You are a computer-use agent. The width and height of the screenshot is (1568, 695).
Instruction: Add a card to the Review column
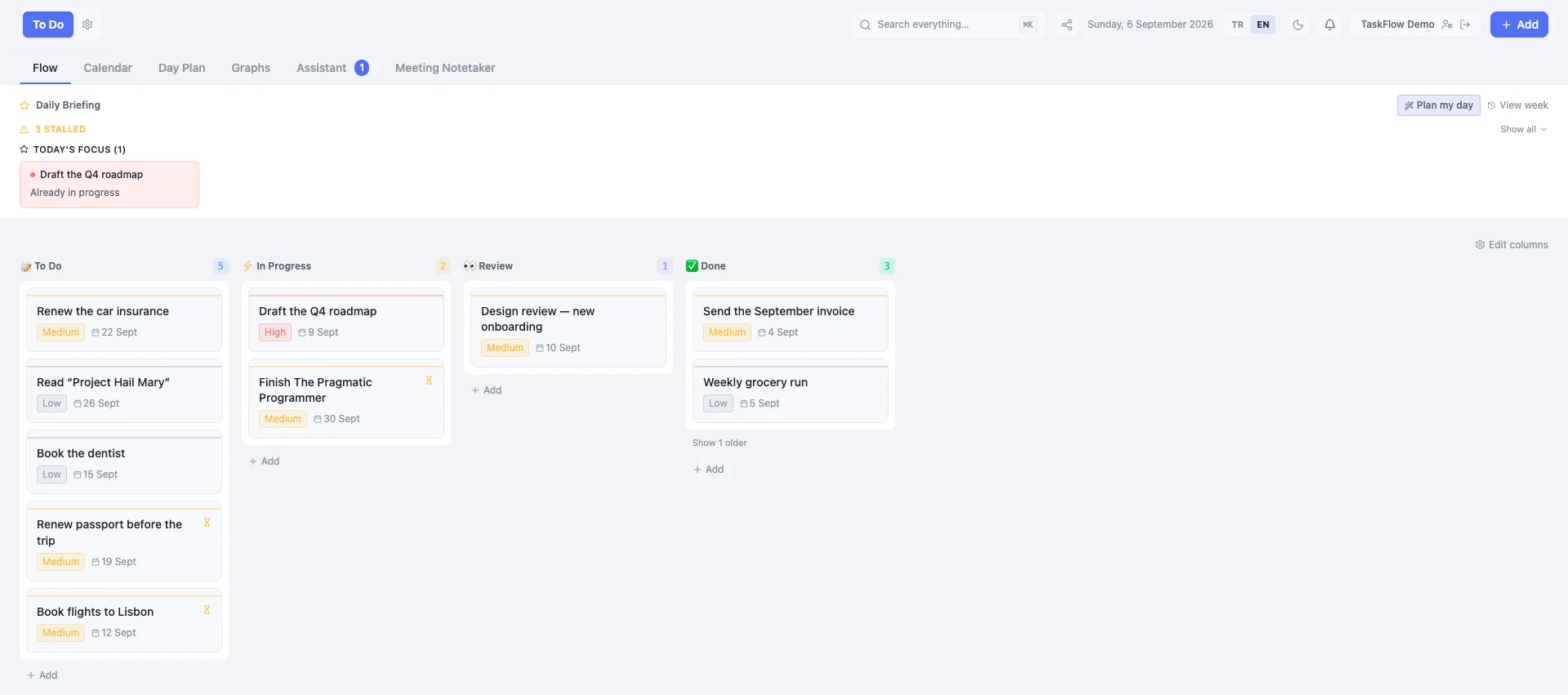coord(487,390)
